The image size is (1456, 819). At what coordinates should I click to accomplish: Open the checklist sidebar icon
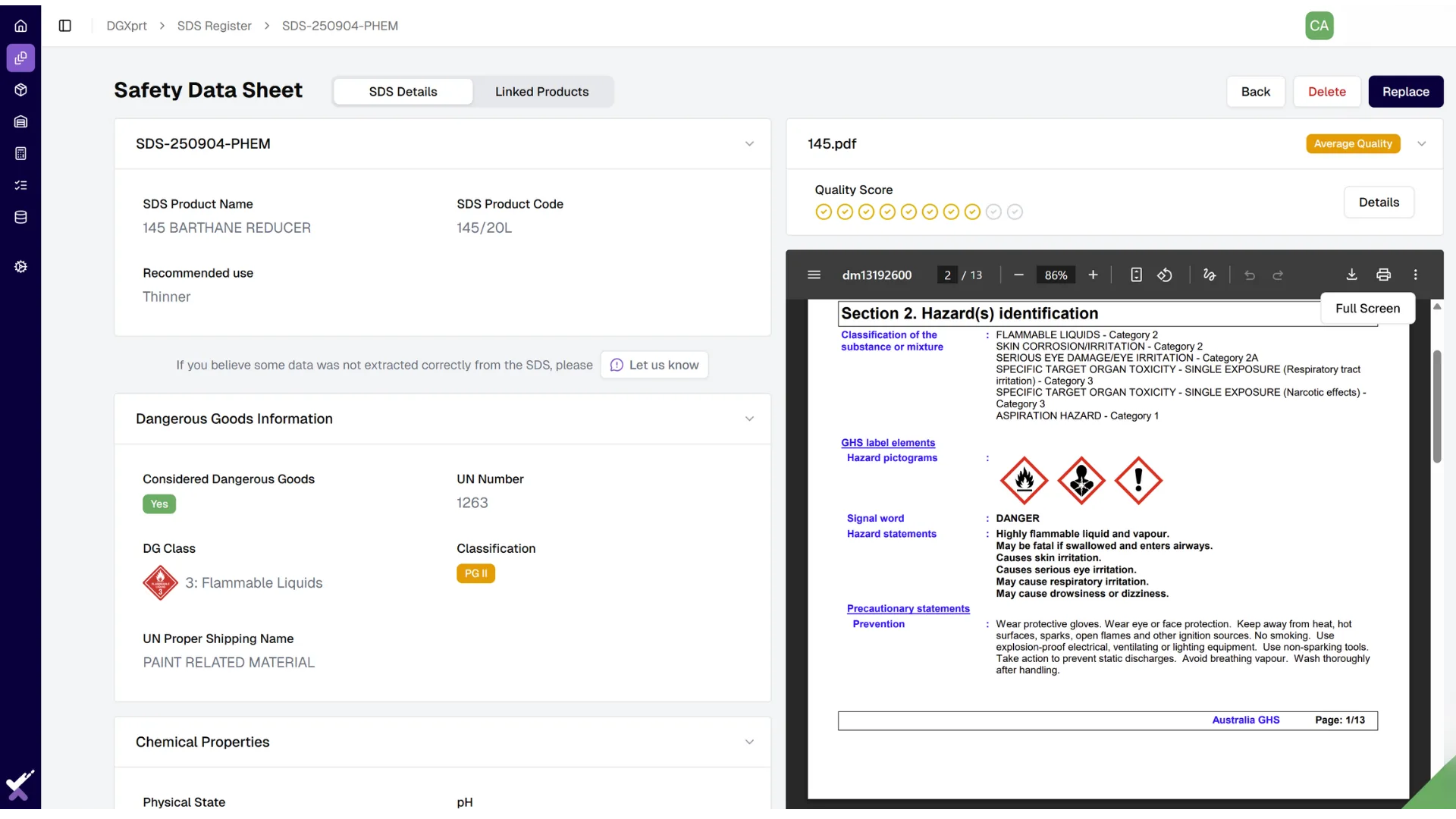[x=20, y=185]
